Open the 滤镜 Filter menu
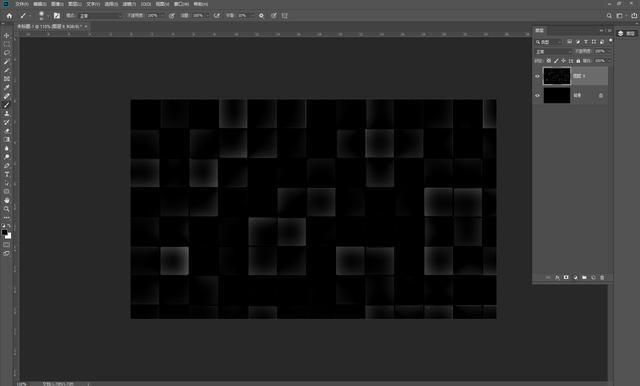The height and width of the screenshot is (386, 640). click(x=129, y=4)
